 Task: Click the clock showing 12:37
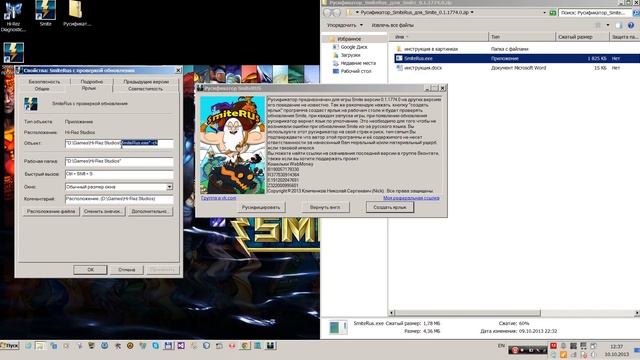[x=616, y=347]
